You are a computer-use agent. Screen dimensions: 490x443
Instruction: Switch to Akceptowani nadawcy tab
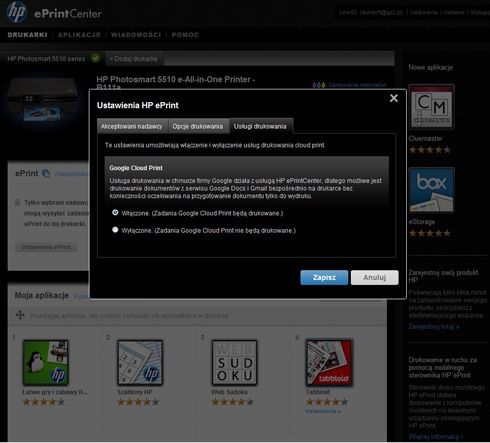(x=132, y=126)
